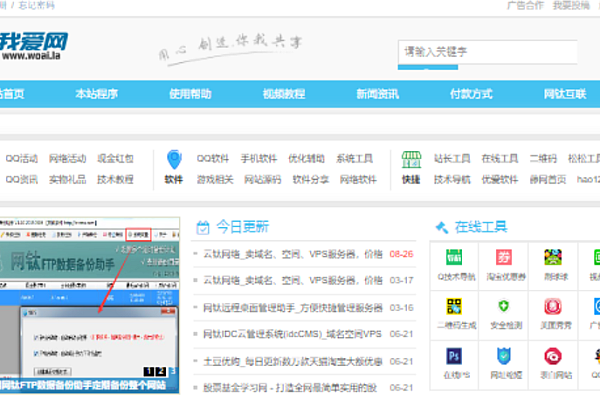Open the 广告合作 link in top bar

pos(524,5)
